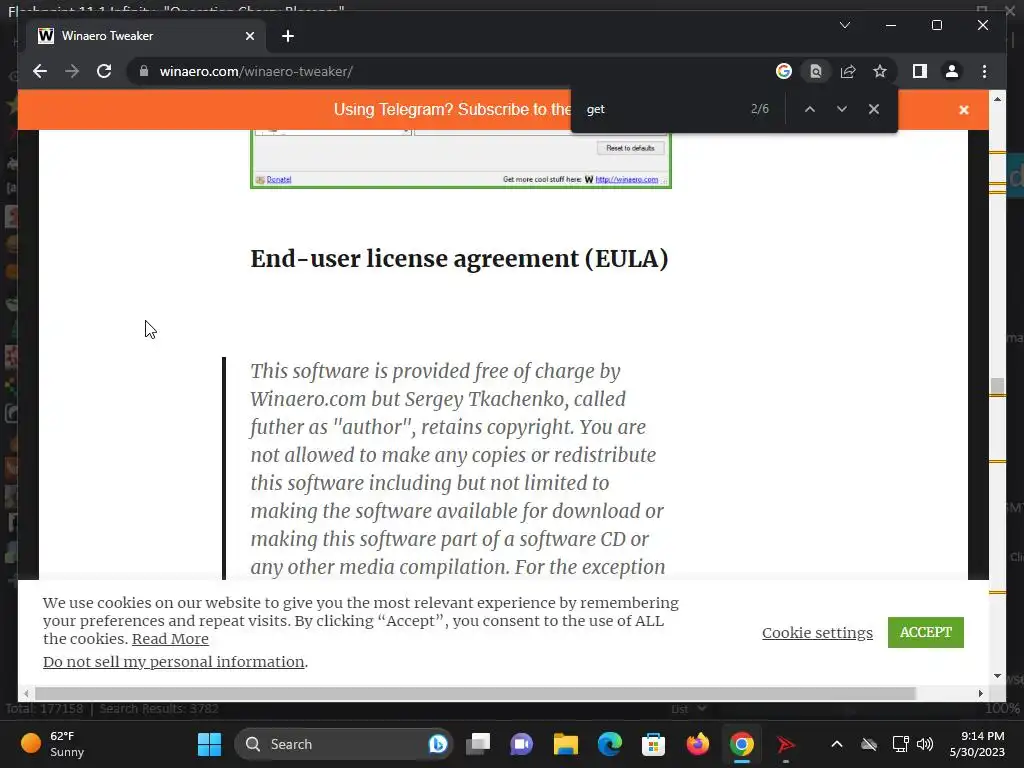Click the padlock site info icon
Viewport: 1024px width, 768px height.
[144, 71]
